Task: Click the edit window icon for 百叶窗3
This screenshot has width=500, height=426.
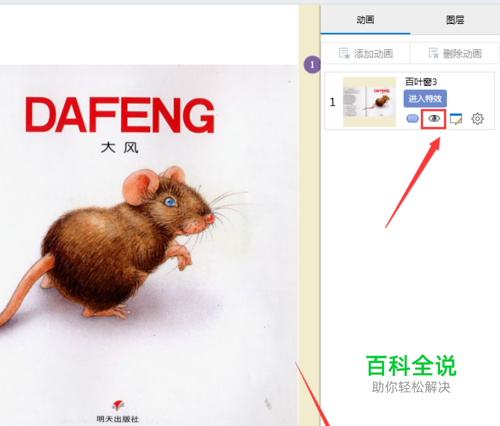Action: [456, 119]
